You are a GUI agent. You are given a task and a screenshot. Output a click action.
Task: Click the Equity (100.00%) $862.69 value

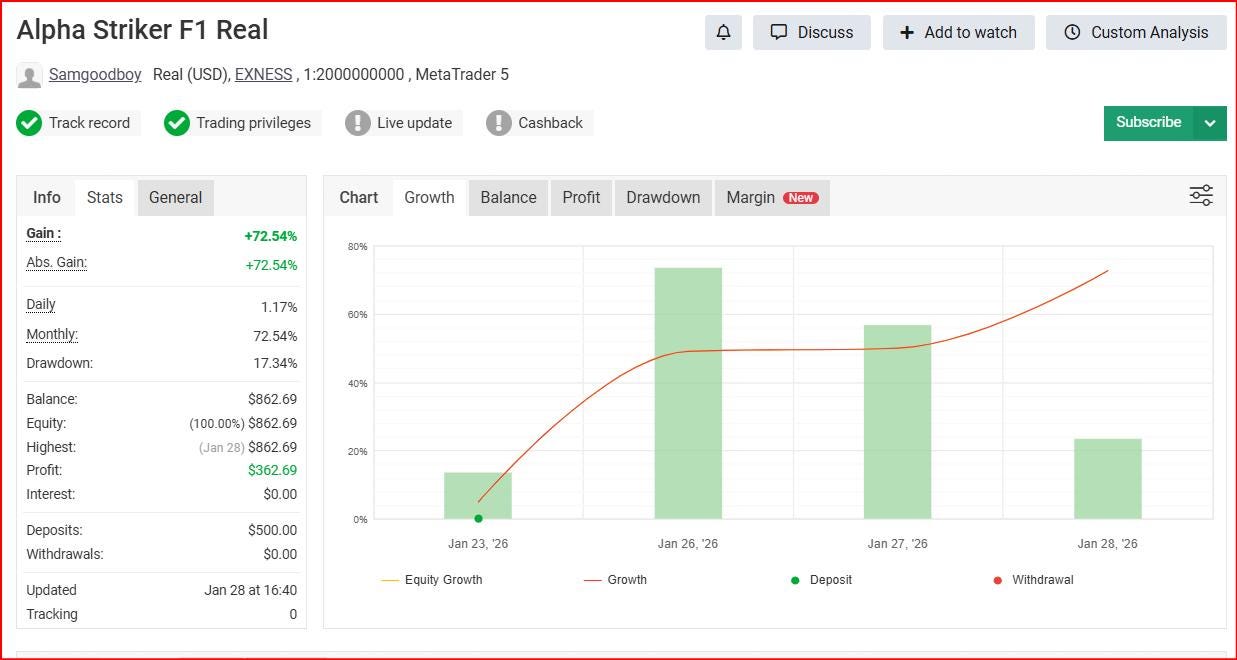(x=243, y=423)
